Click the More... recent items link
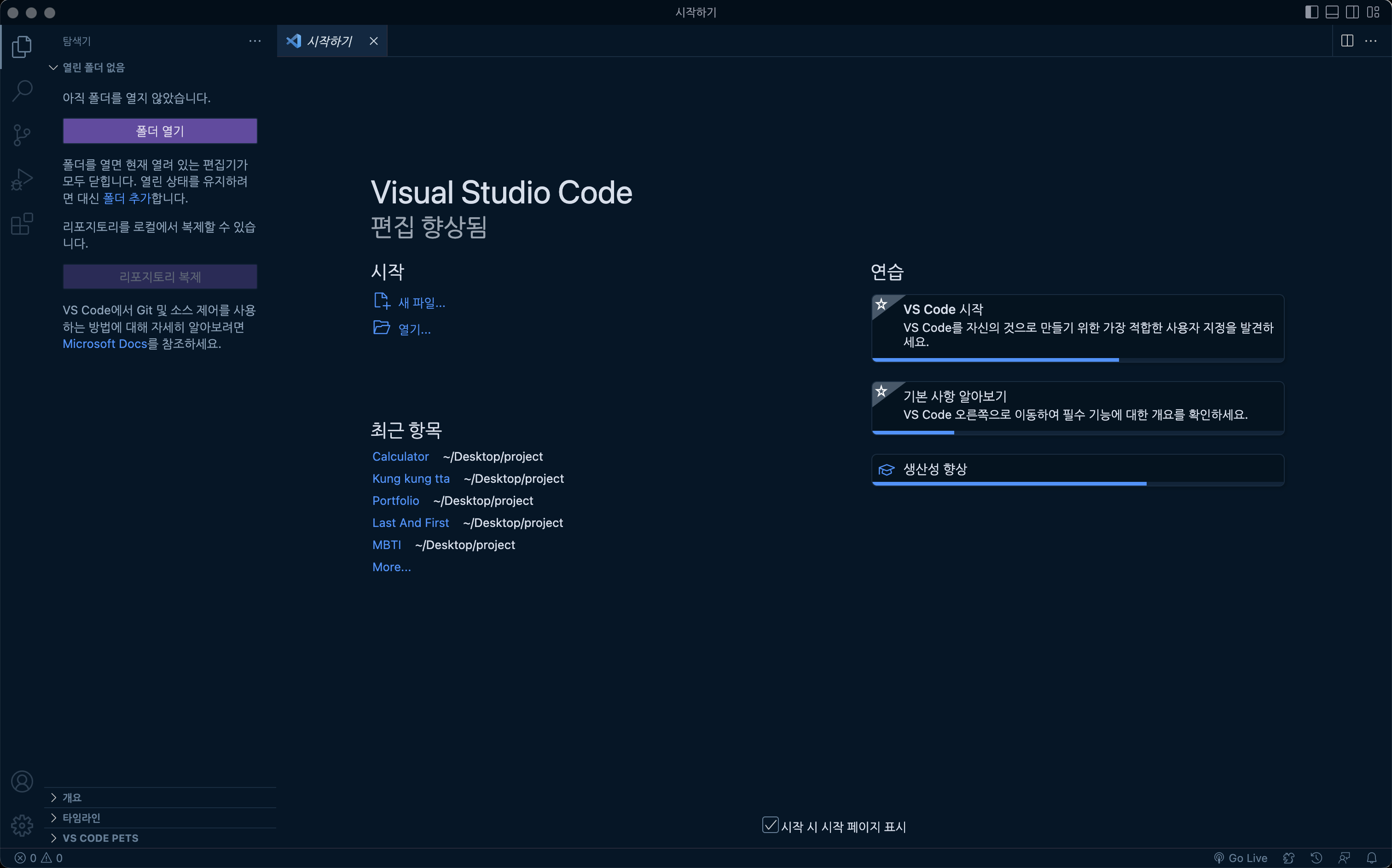 pyautogui.click(x=391, y=567)
